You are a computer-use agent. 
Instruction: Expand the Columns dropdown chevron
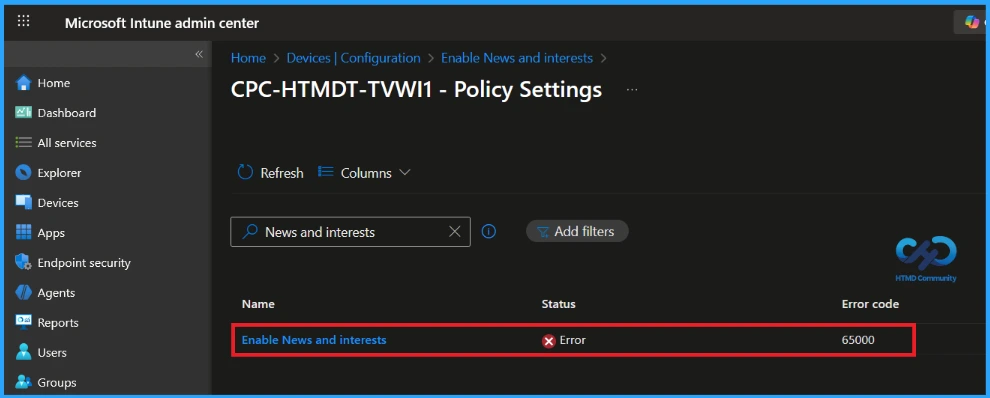[x=405, y=172]
